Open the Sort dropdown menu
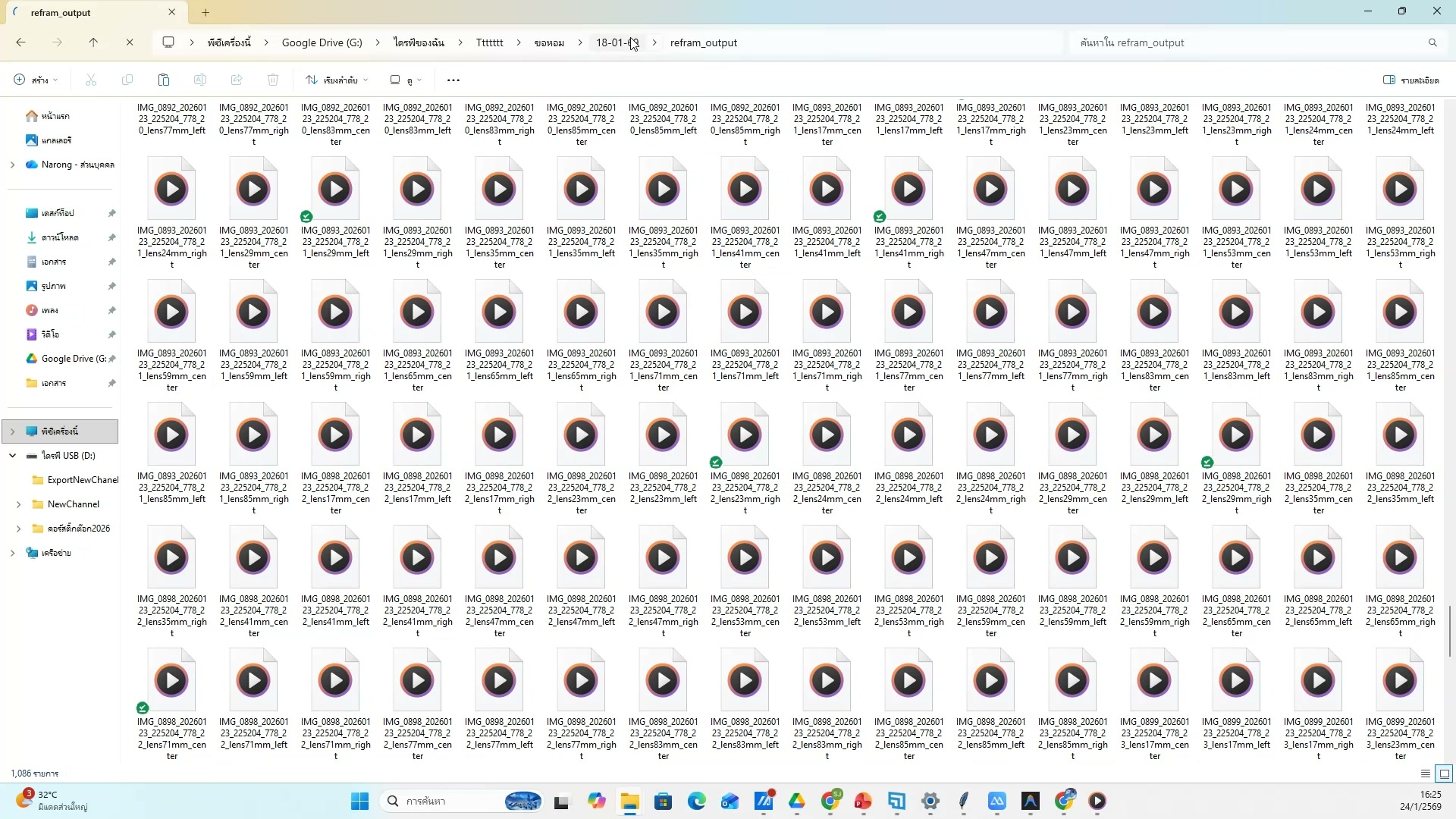Viewport: 1456px width, 819px height. coord(336,80)
